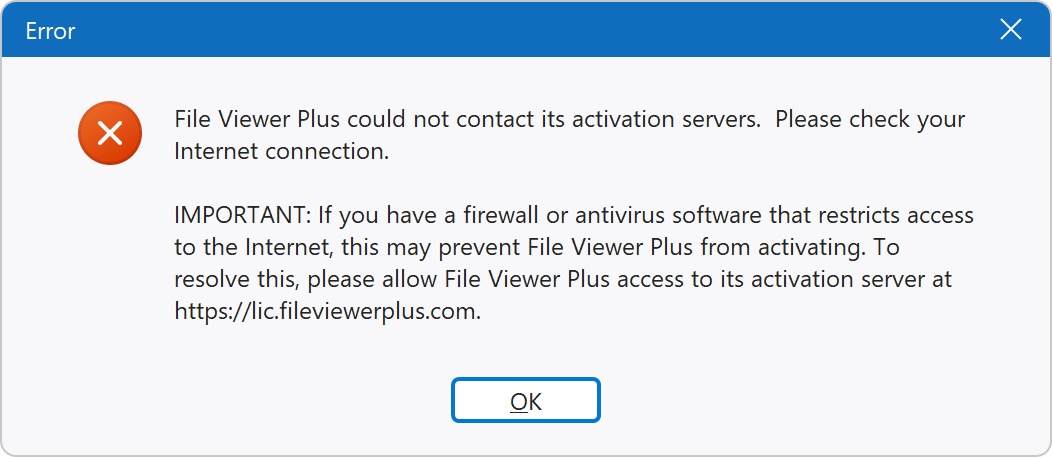
Task: Click the red error circle icon
Action: click(x=110, y=133)
